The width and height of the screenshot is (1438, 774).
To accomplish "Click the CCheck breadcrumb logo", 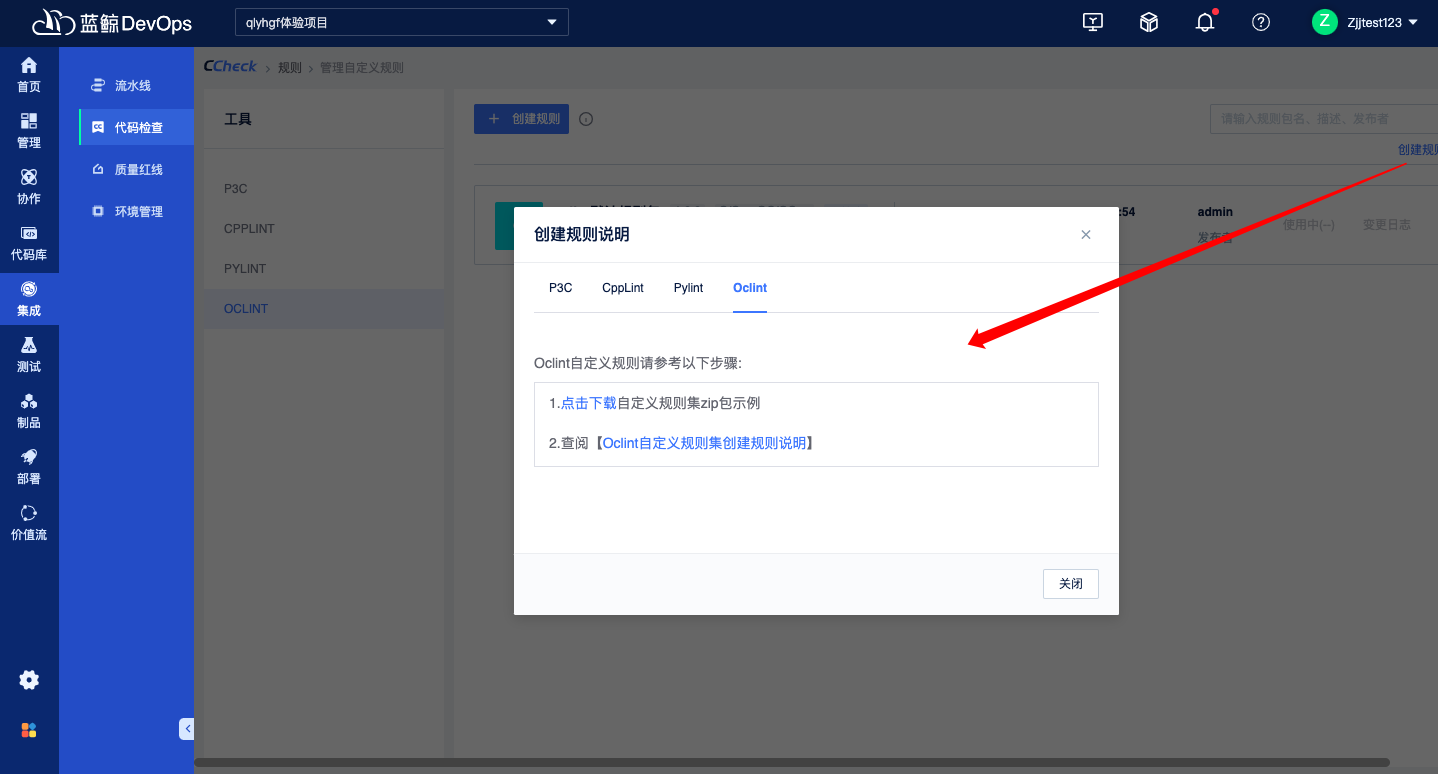I will [x=230, y=66].
